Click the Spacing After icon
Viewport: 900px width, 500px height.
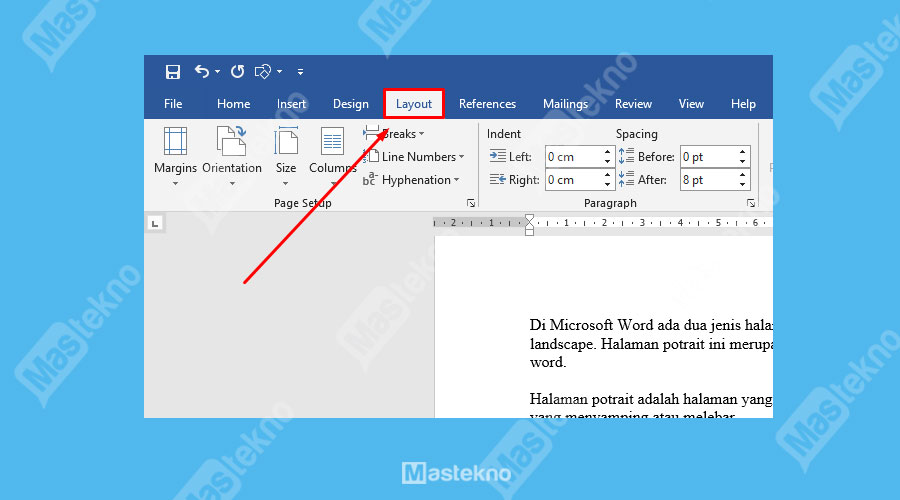click(x=626, y=179)
